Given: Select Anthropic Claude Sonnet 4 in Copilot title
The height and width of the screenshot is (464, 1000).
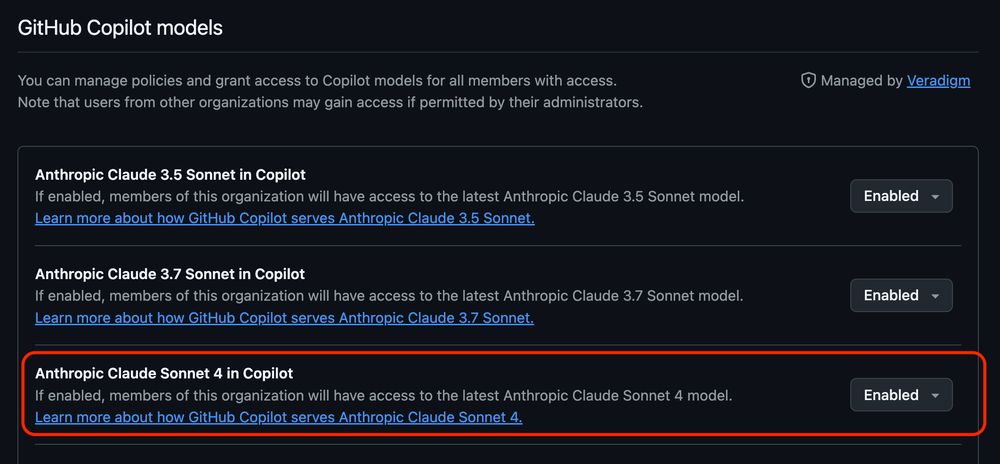Looking at the screenshot, I should click(164, 373).
